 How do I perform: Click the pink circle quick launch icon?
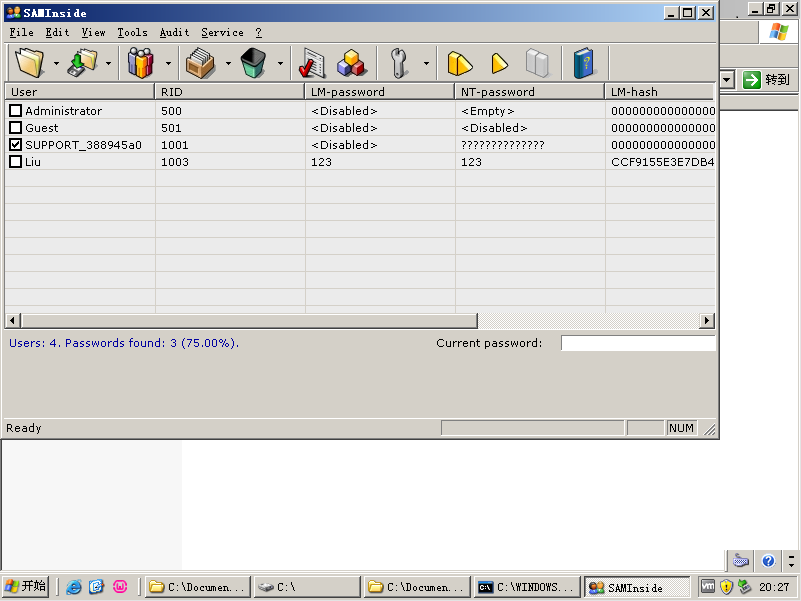[120, 587]
